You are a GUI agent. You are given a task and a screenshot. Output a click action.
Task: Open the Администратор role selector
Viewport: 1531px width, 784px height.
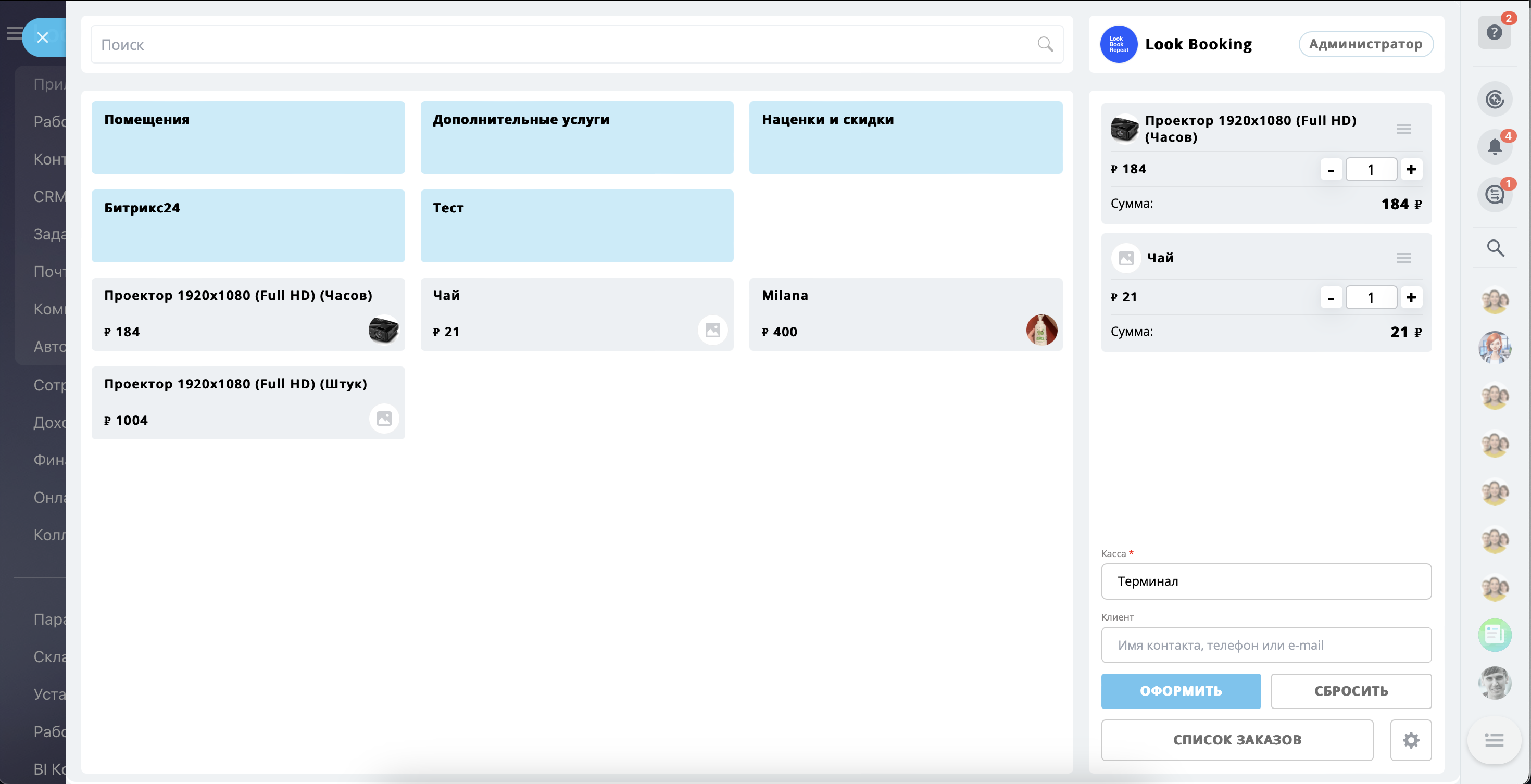coord(1365,44)
